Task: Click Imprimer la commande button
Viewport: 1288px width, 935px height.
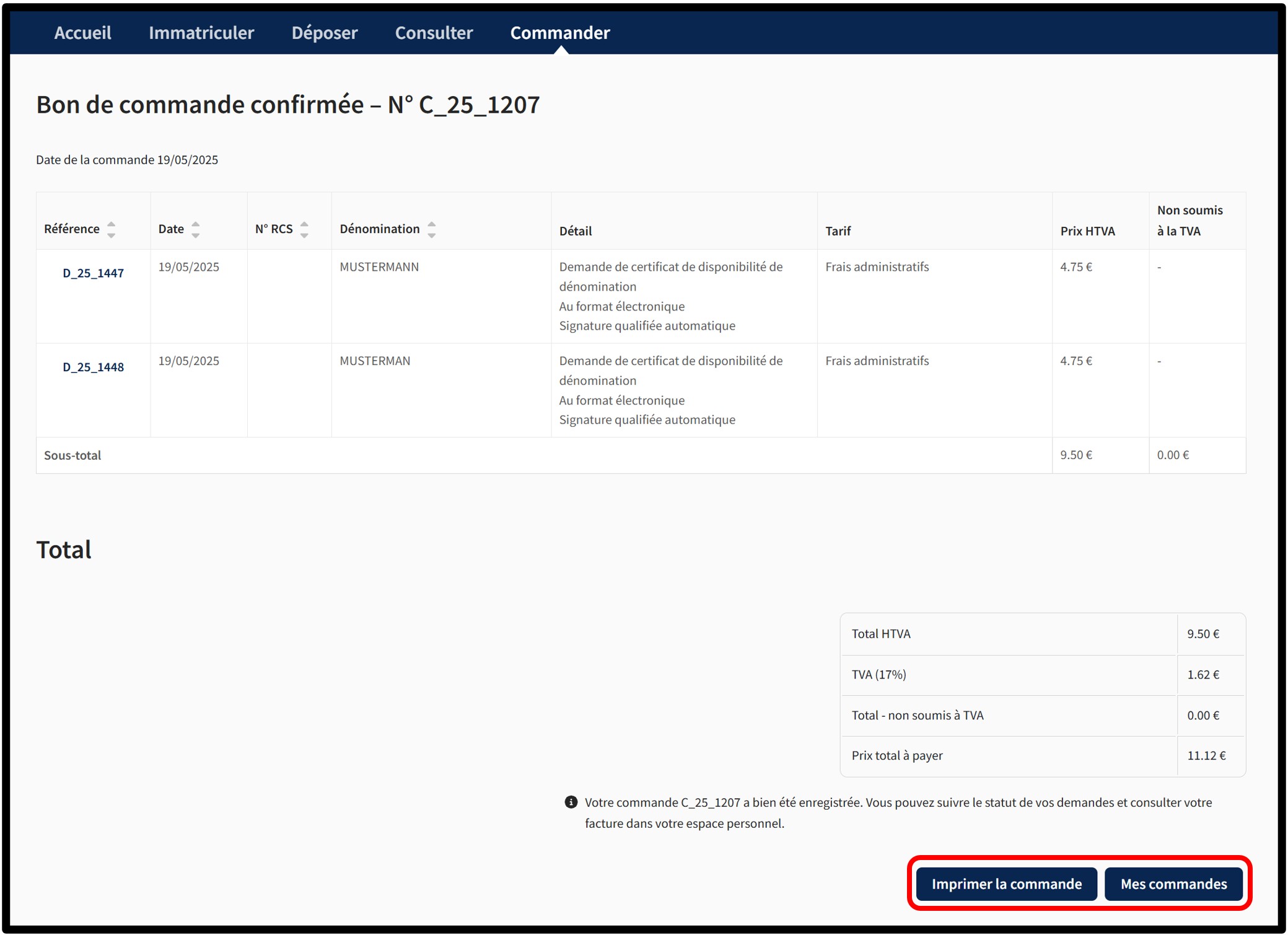Action: tap(1006, 884)
